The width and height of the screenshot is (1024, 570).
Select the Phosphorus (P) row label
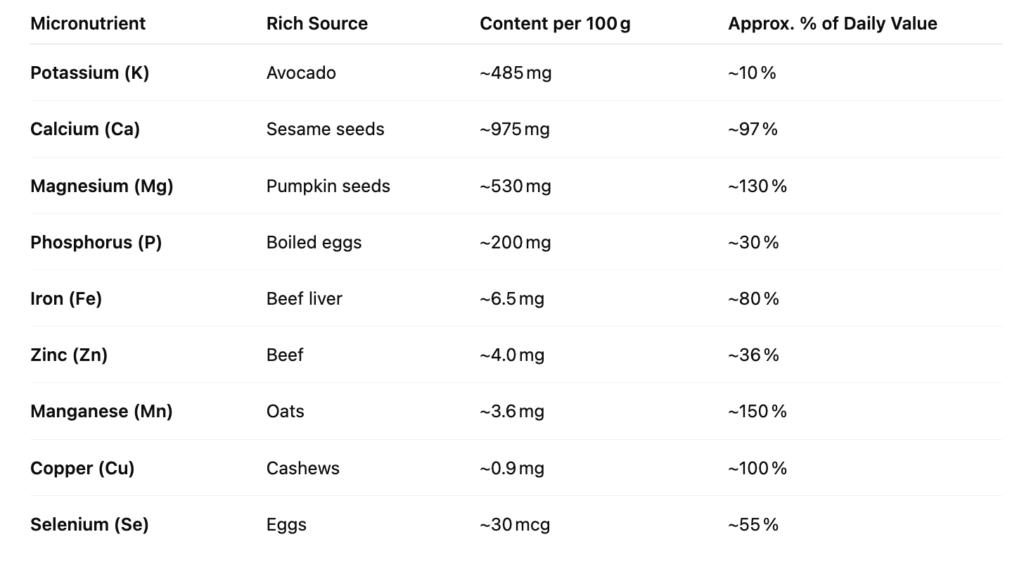tap(96, 242)
